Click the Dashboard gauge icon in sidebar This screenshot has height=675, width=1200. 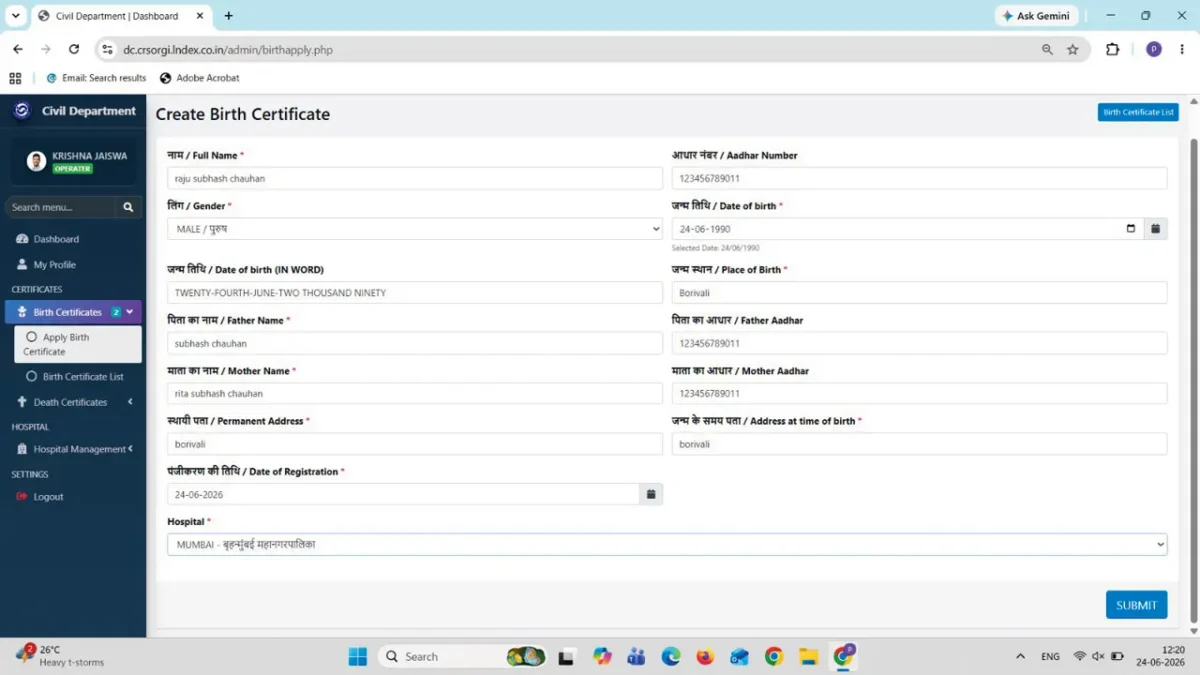point(22,239)
